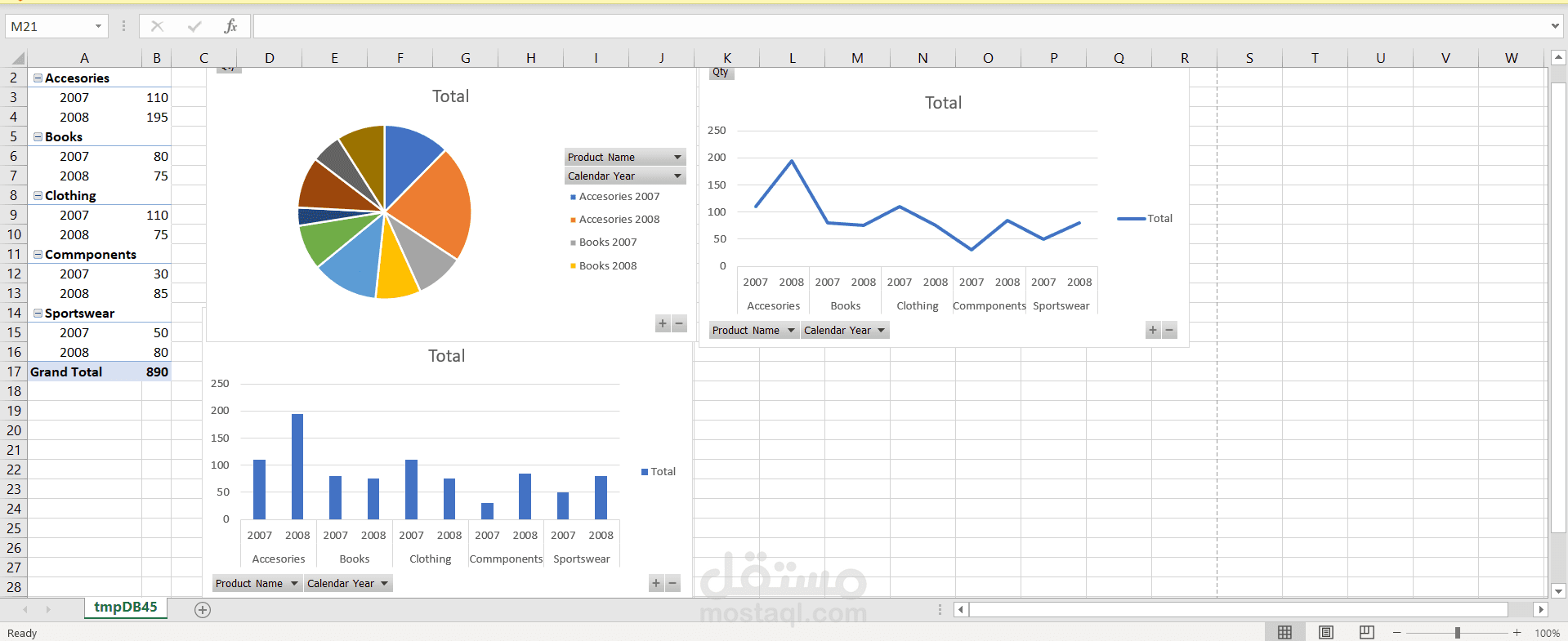1568x641 pixels.
Task: Click scroll right arrow of horizontal scrollbar
Action: (x=1541, y=609)
